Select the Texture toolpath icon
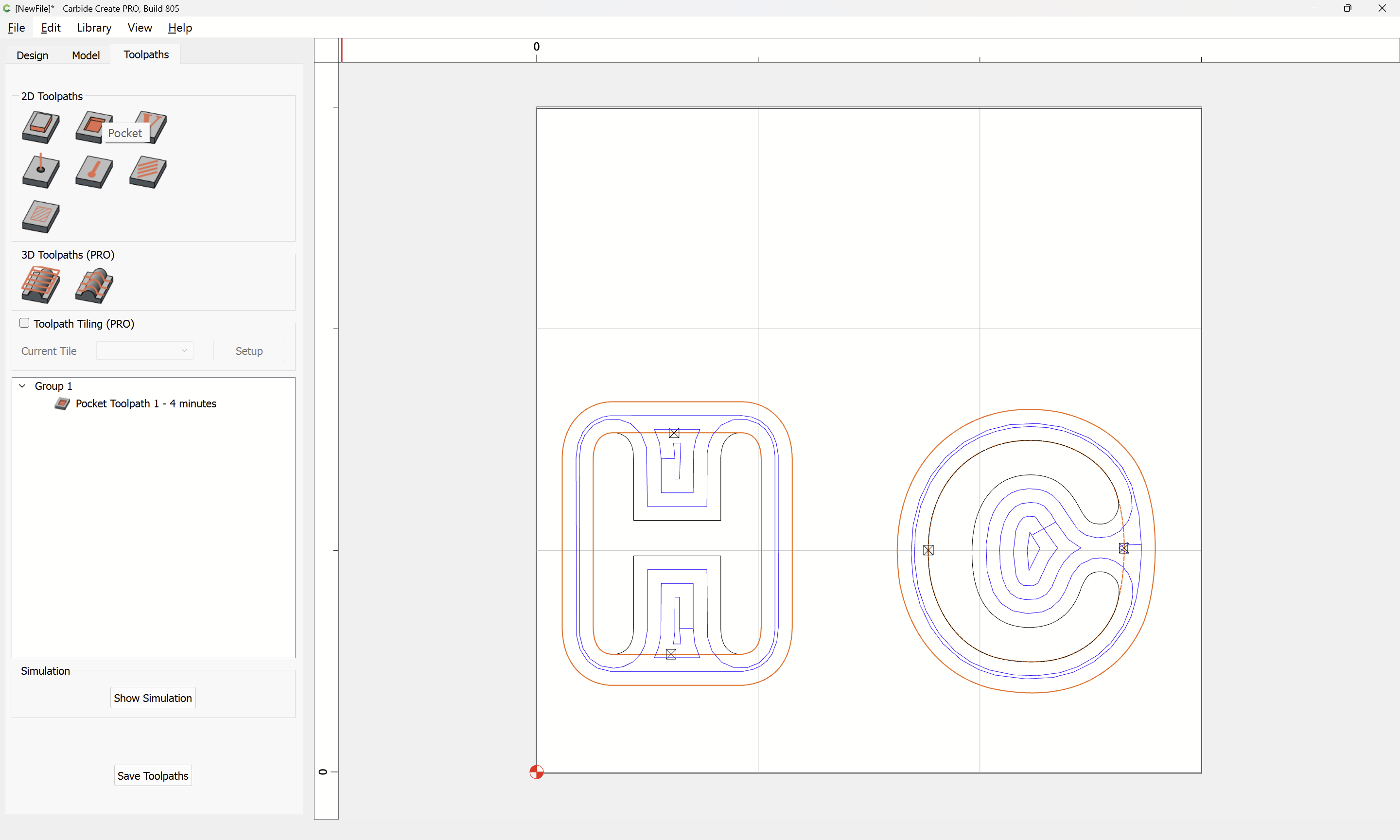Screen dimensions: 1400x840 point(148,172)
